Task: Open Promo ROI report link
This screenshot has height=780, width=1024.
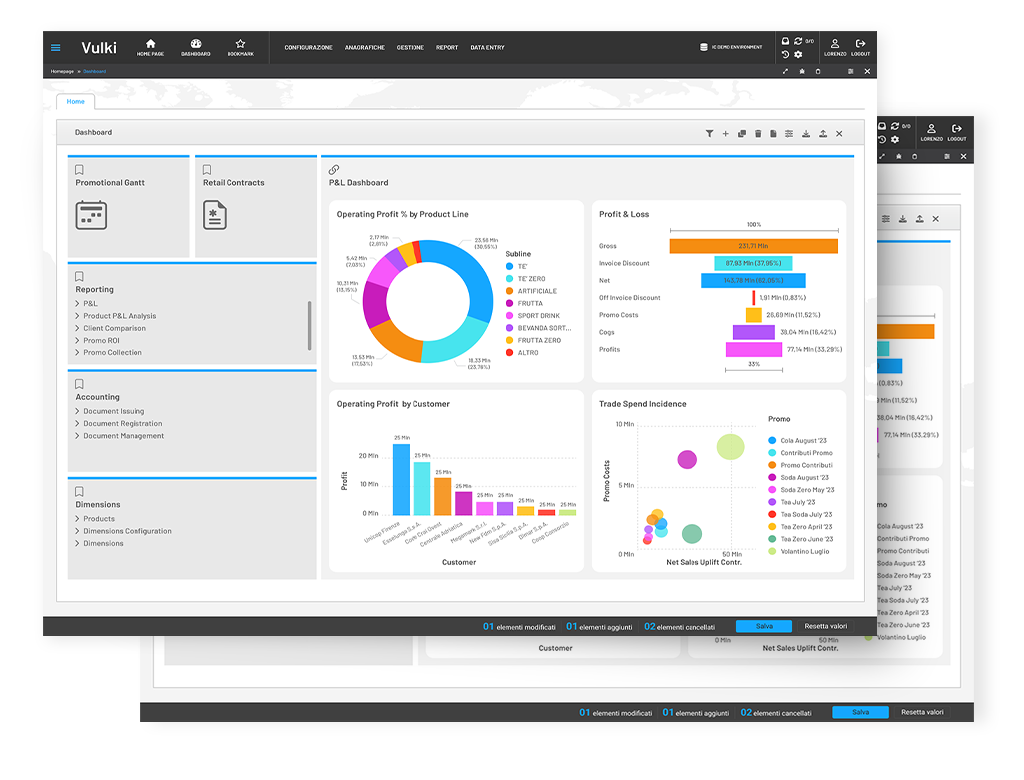Action: click(101, 340)
